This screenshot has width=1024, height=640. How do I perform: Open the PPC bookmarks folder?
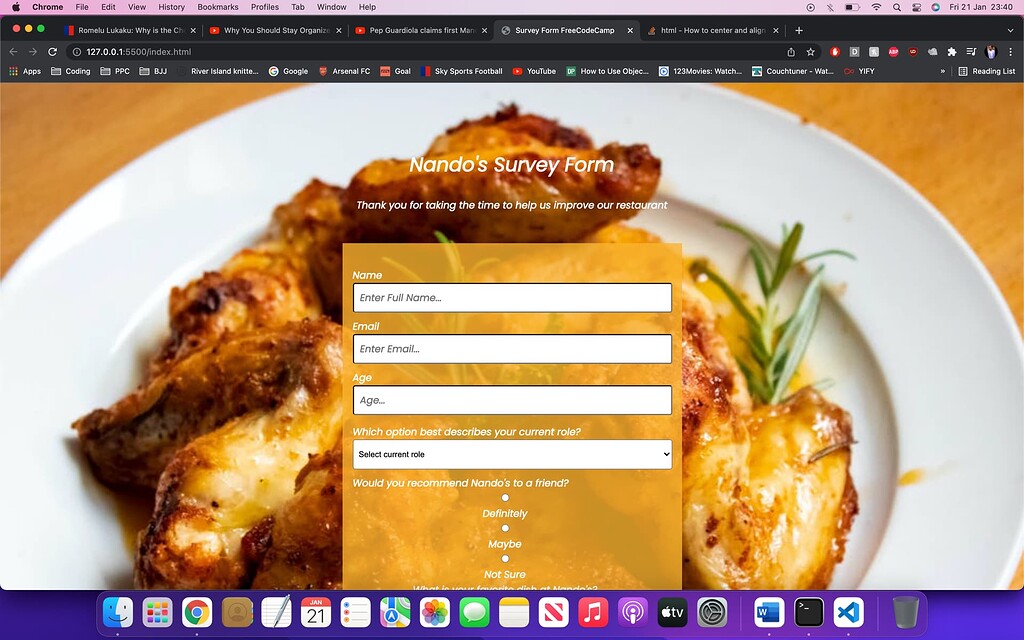tap(115, 71)
